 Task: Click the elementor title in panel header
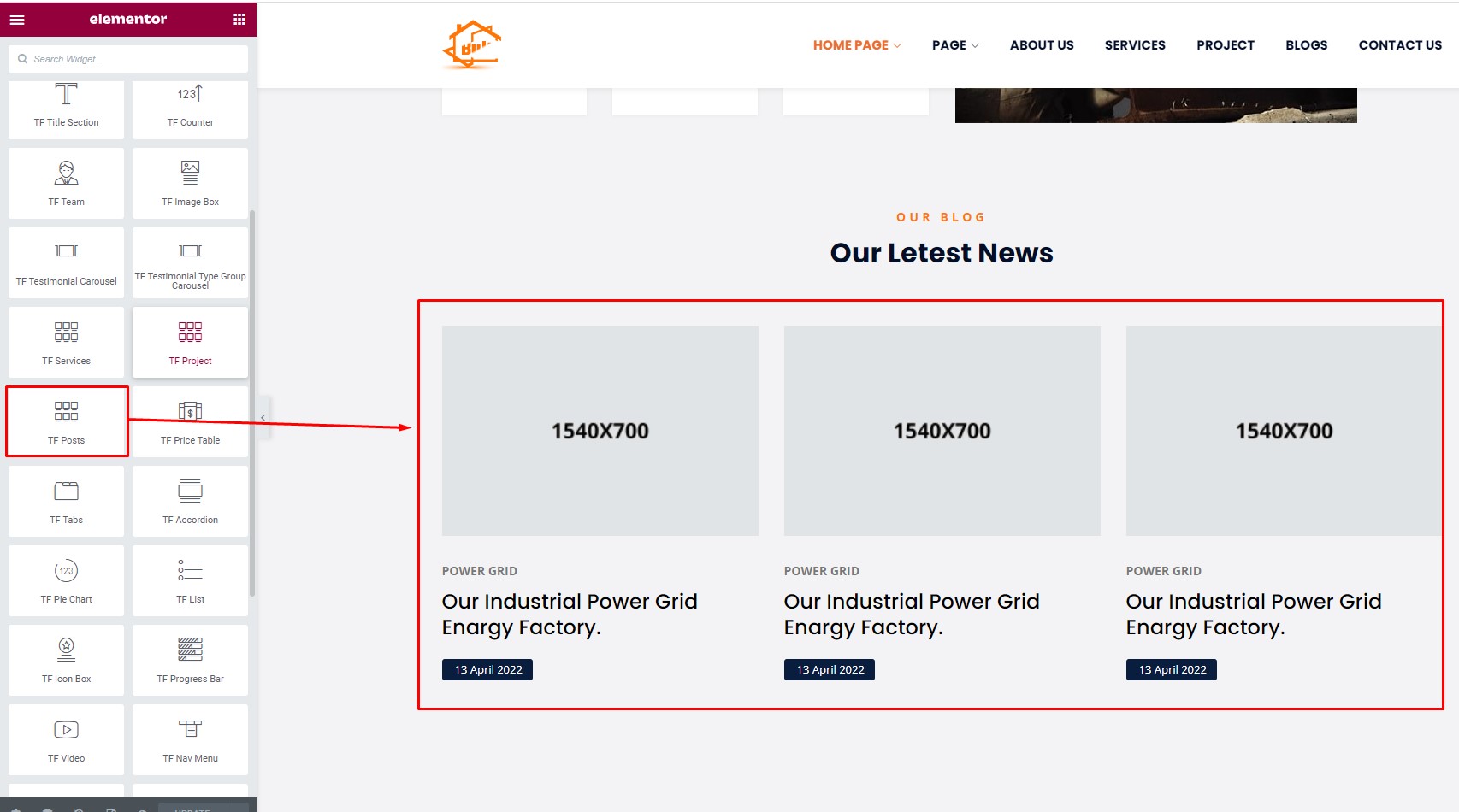click(128, 19)
